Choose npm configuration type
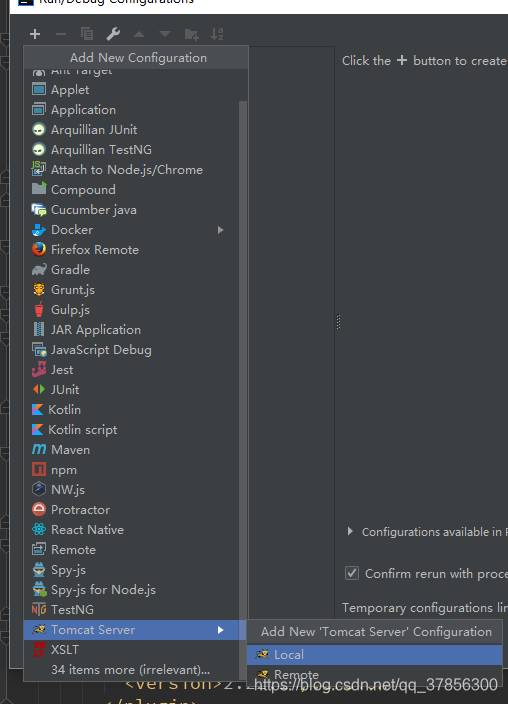 click(135, 470)
